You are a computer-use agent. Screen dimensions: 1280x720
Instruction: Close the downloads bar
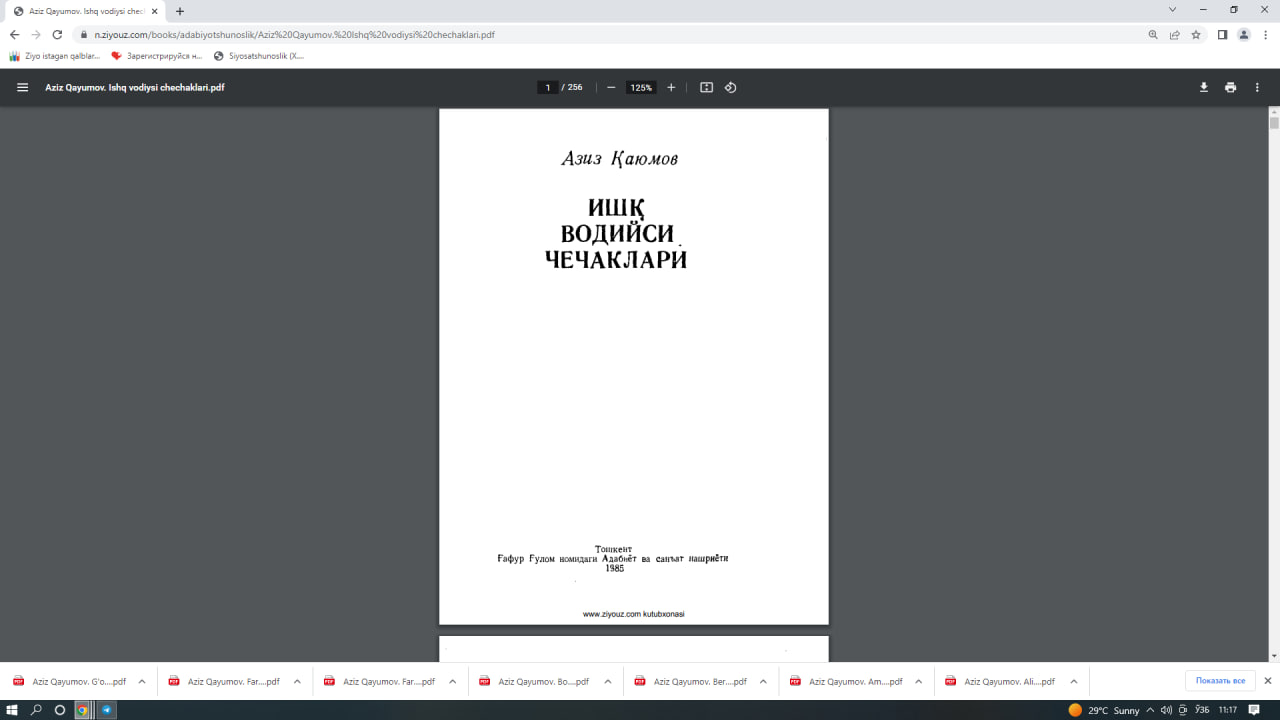point(1267,681)
